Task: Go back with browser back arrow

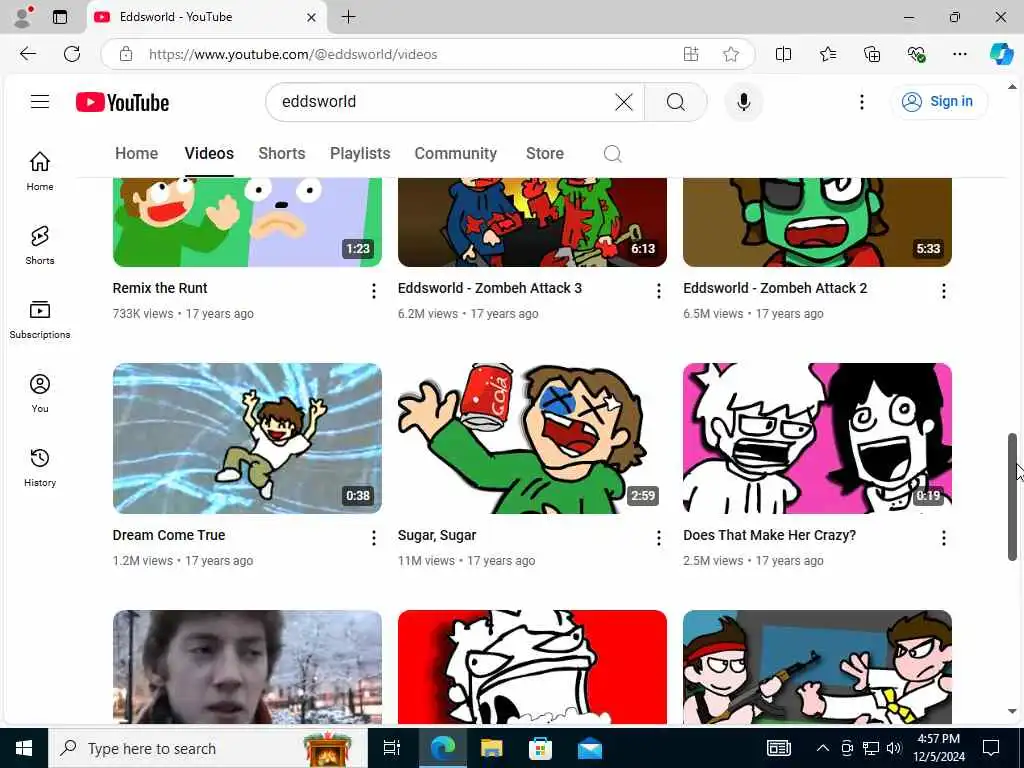Action: coord(28,54)
